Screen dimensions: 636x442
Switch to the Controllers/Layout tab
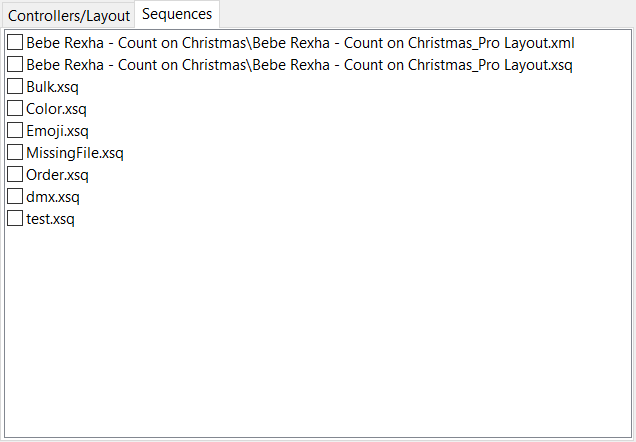(69, 16)
